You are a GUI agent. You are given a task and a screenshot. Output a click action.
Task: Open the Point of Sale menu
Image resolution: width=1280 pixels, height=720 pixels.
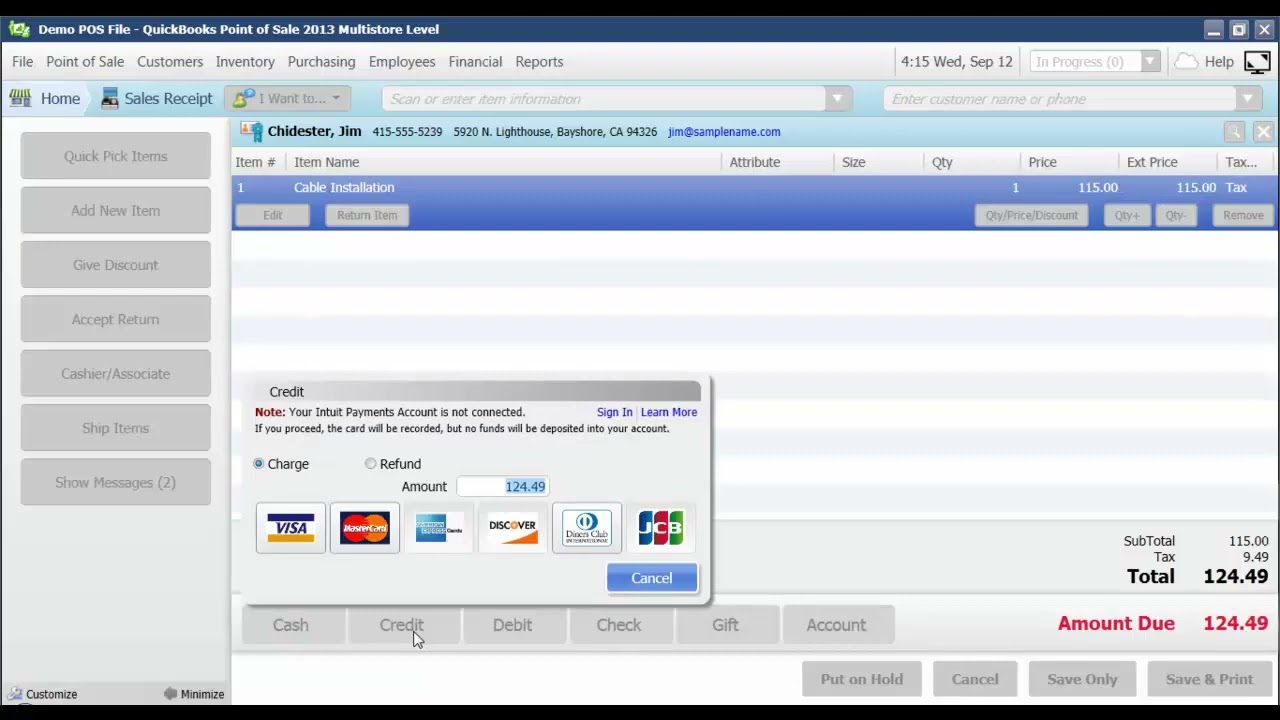pos(85,61)
